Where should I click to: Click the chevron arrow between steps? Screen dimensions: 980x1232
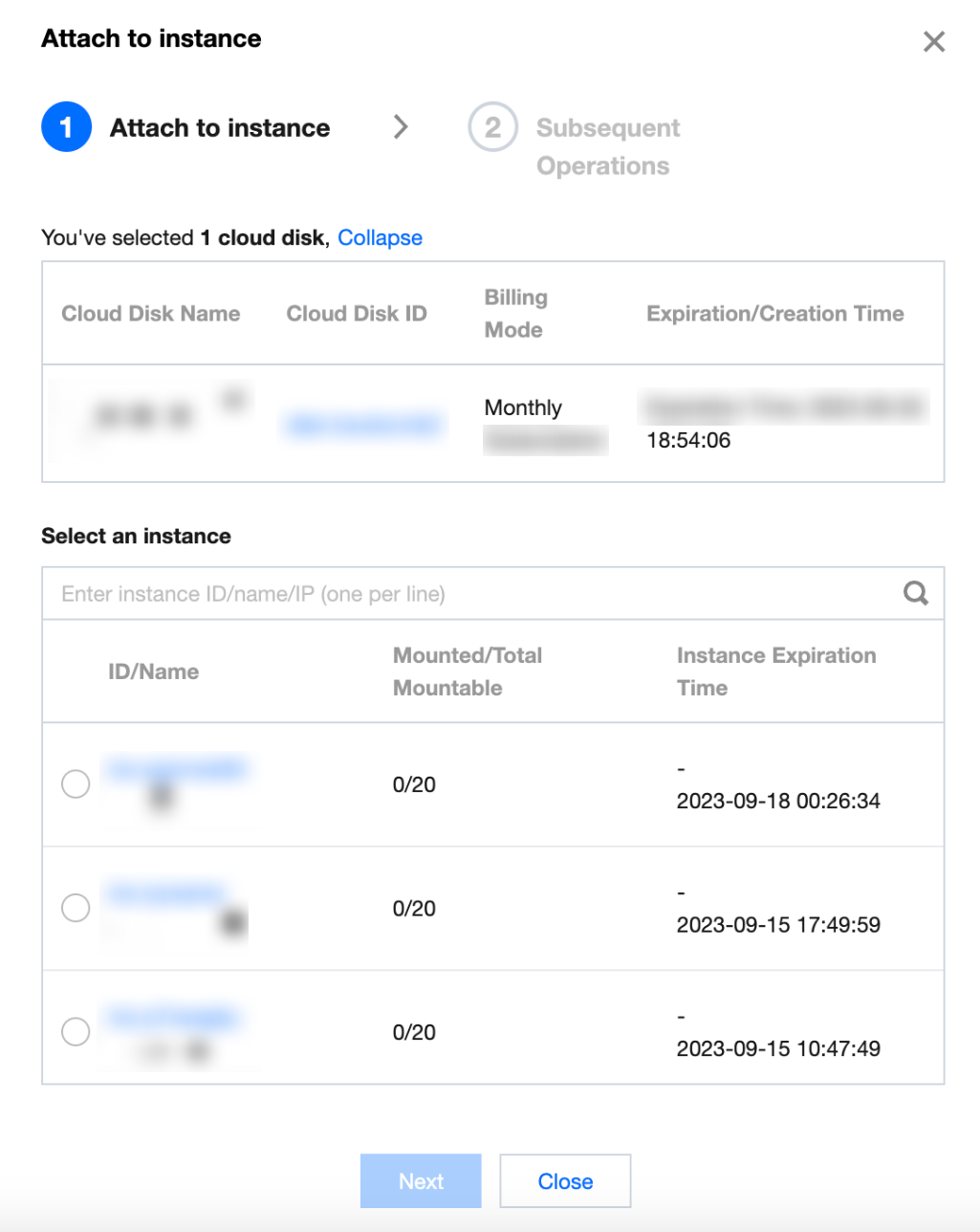[401, 126]
